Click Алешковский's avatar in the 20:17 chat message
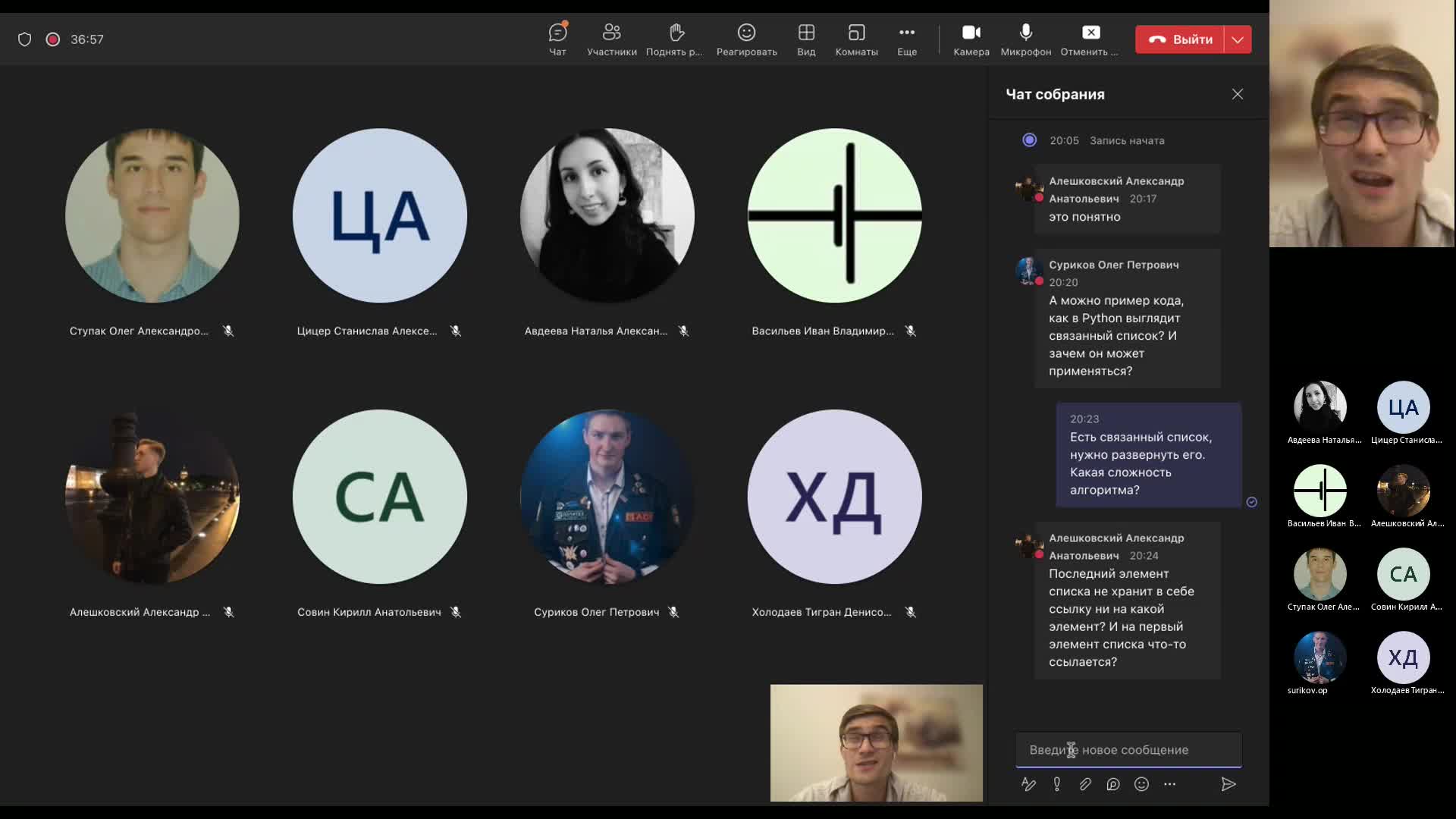 pos(1029,188)
